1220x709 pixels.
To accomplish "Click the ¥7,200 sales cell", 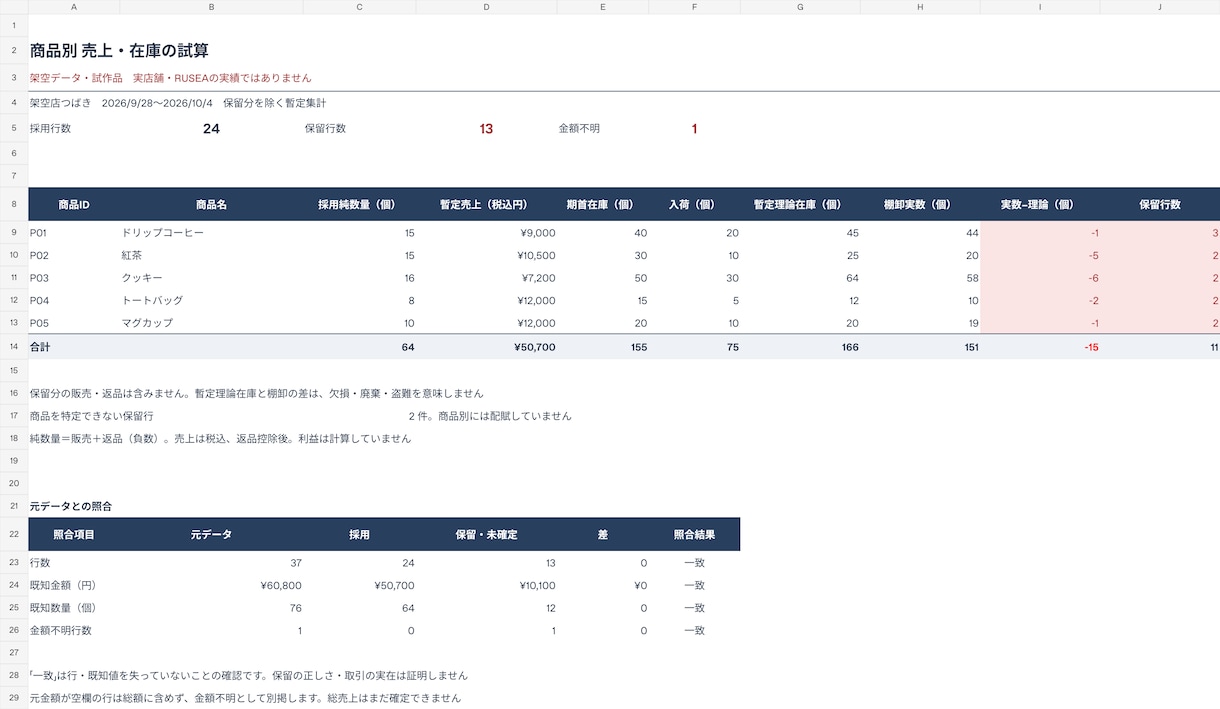I will (487, 278).
